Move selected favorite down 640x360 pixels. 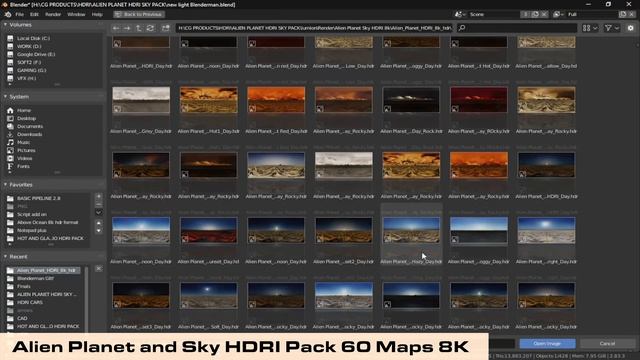coord(99,231)
